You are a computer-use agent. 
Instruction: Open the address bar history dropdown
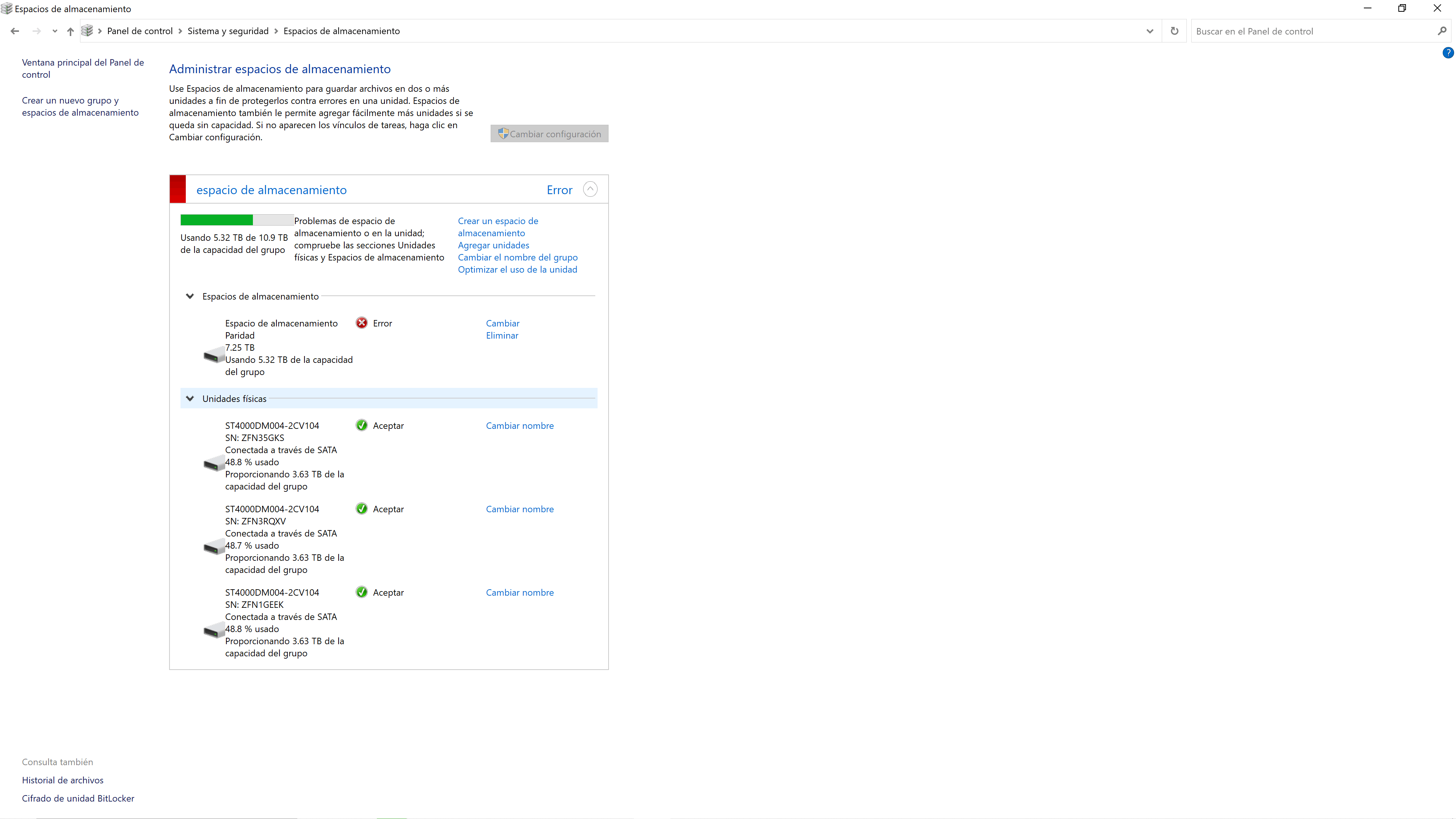pyautogui.click(x=1150, y=31)
